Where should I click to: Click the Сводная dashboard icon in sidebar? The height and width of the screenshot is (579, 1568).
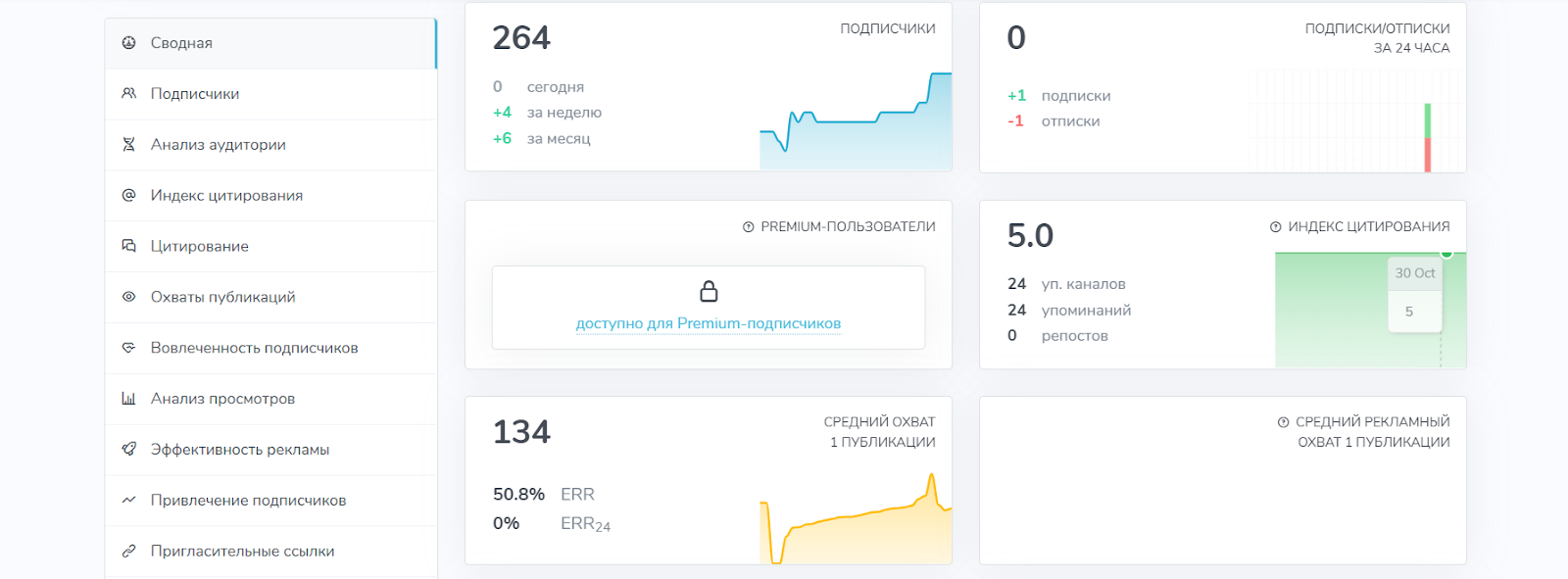click(128, 43)
